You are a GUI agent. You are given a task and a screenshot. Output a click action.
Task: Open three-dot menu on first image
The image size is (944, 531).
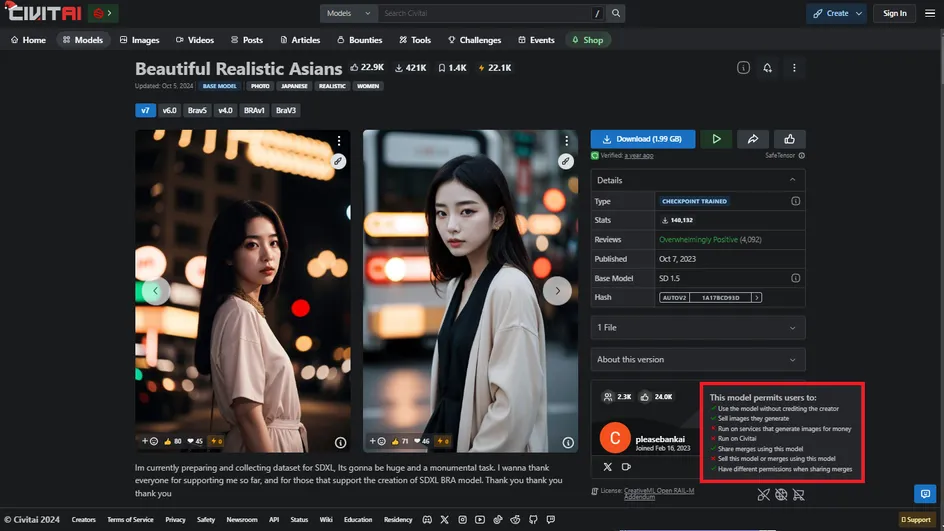coord(339,141)
